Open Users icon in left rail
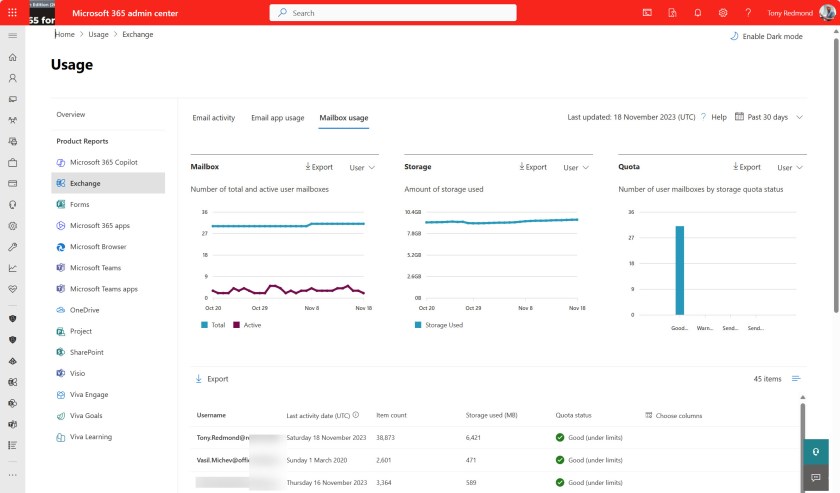 pyautogui.click(x=12, y=78)
